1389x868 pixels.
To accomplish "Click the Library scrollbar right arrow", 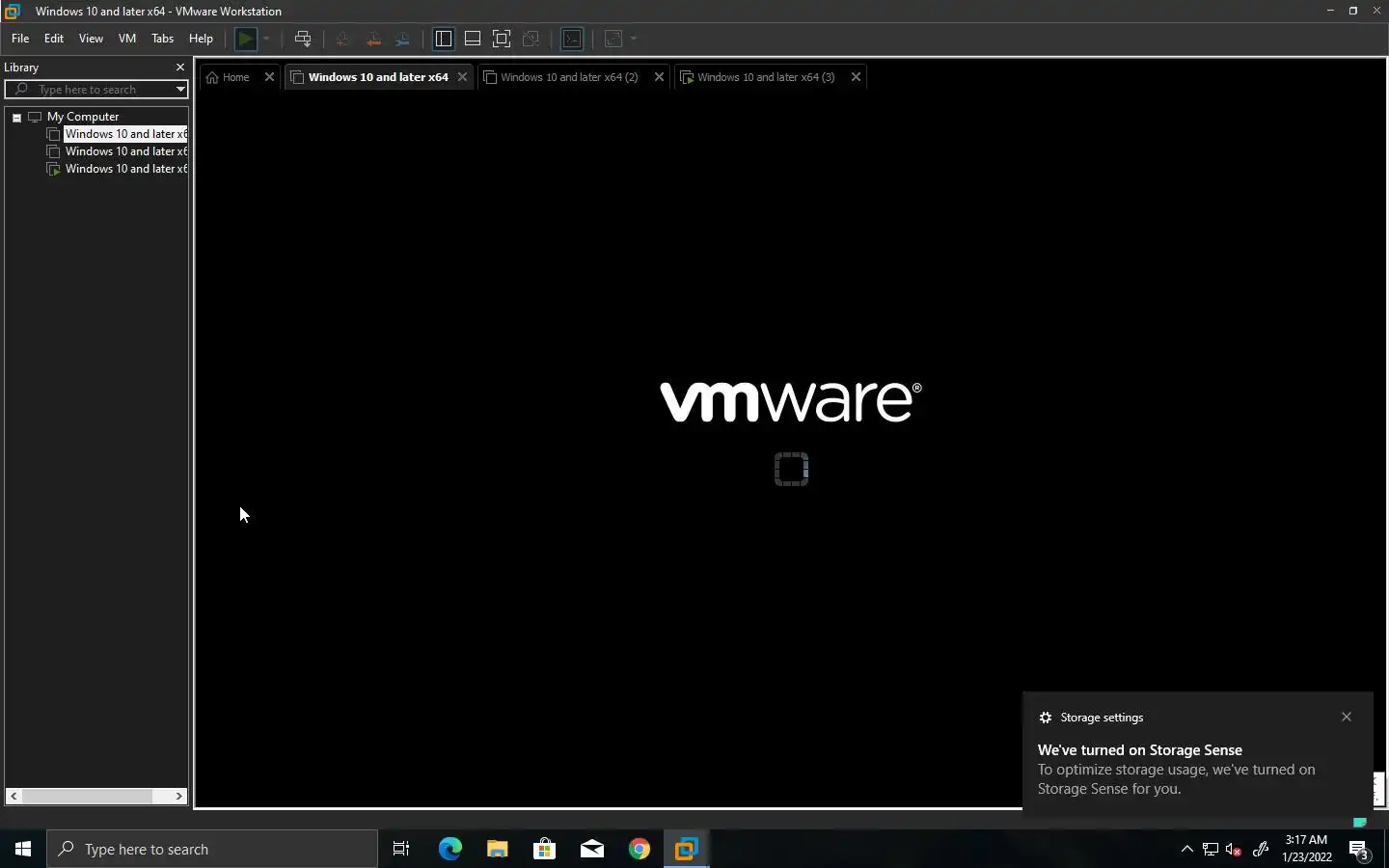I will 178,796.
